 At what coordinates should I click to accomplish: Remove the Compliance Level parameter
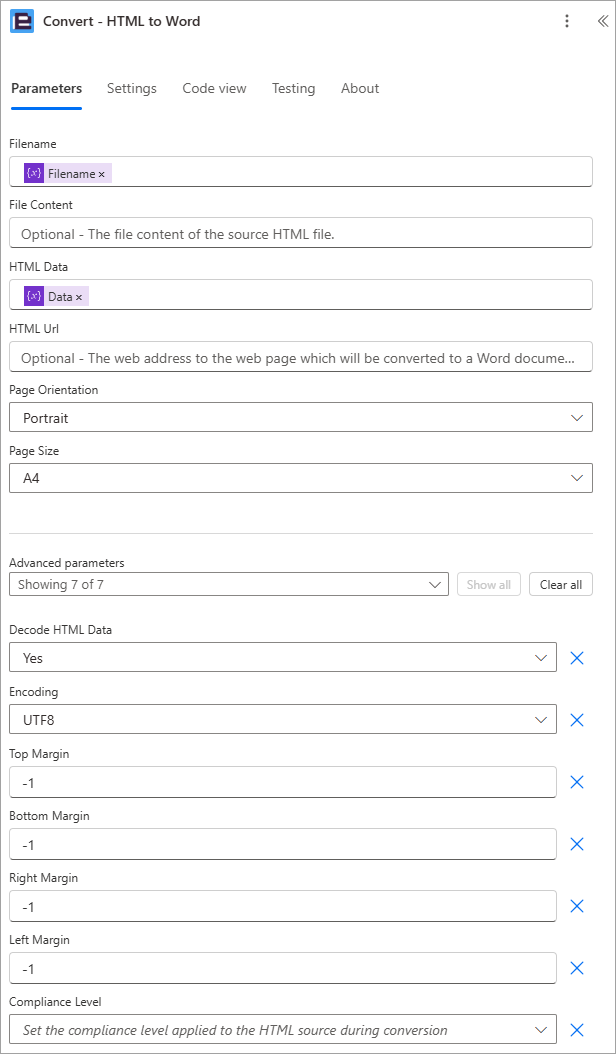tap(576, 1030)
